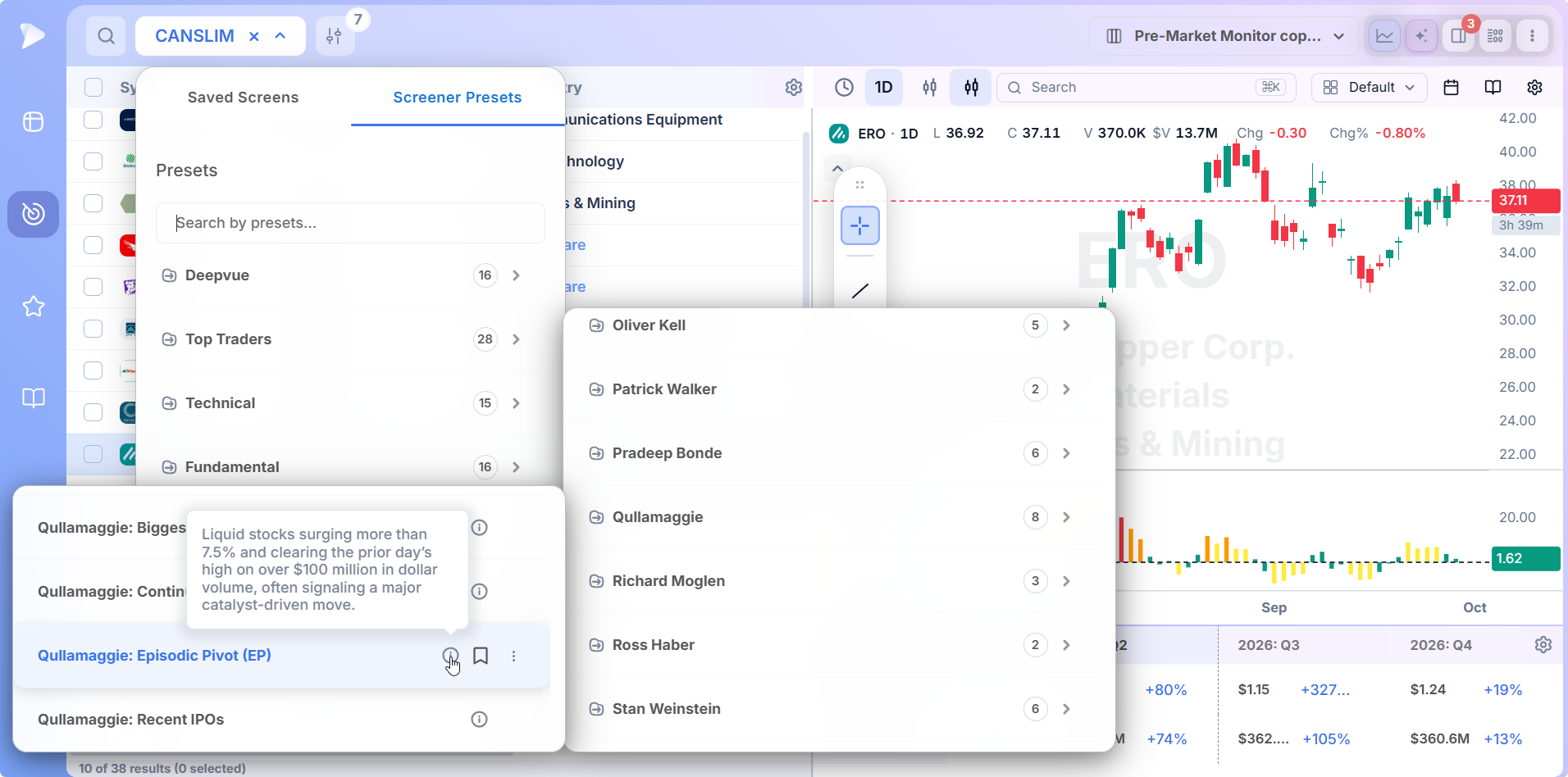The image size is (1568, 777).
Task: Tick the checkbox of the third table row
Action: tap(93, 203)
